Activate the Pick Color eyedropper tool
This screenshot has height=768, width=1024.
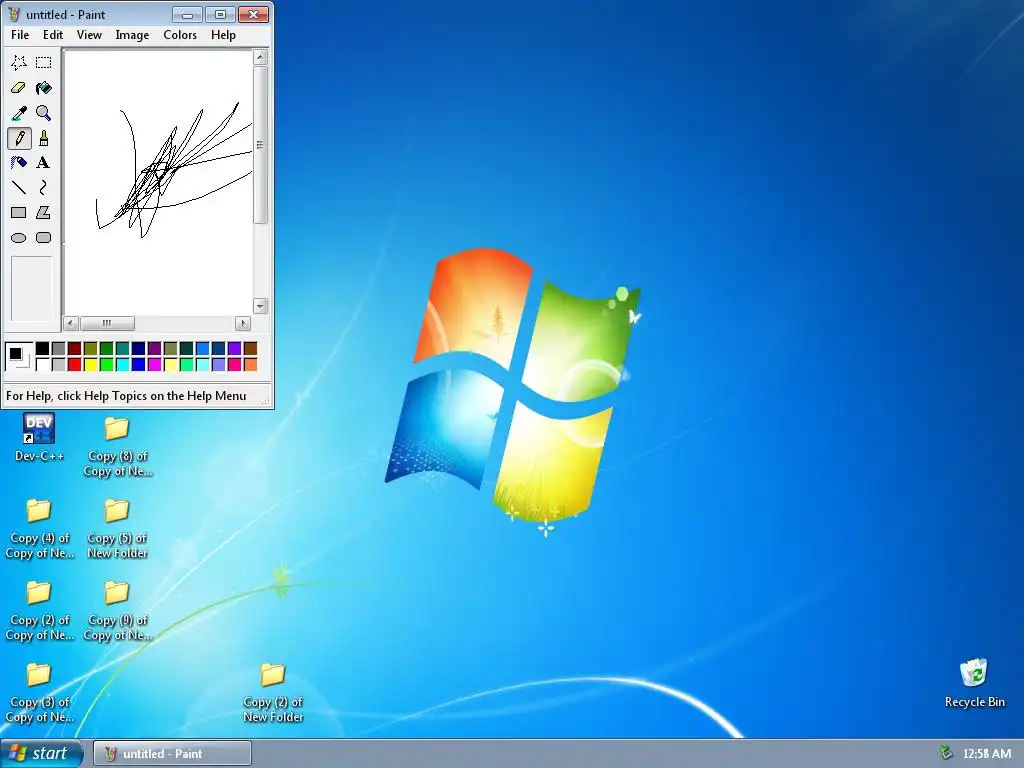click(18, 113)
